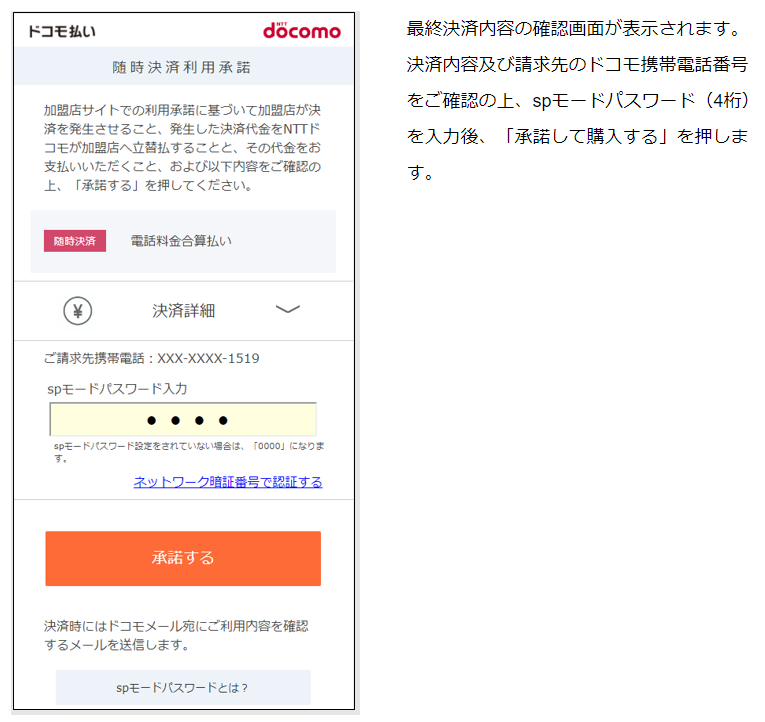This screenshot has height=722, width=765.
Task: Click the spモードパスワード入力 label
Action: [x=117, y=389]
